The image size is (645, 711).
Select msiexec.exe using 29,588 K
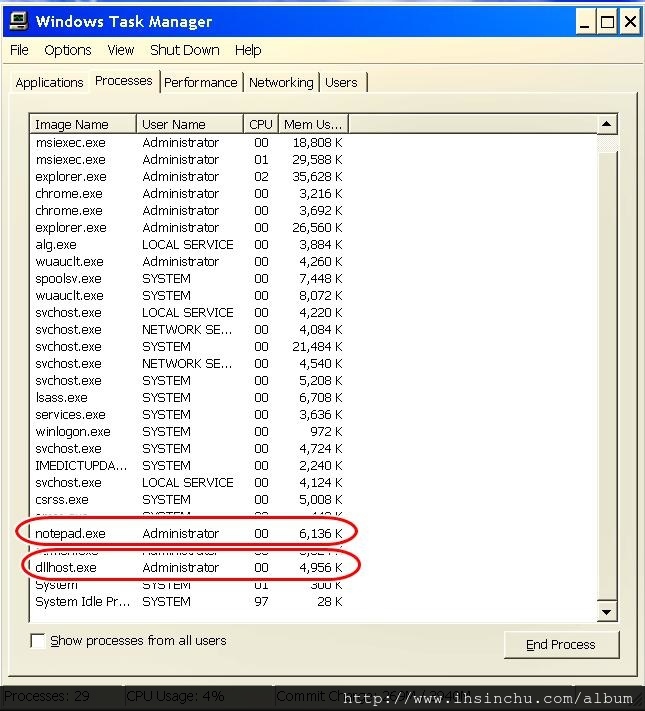[x=189, y=160]
